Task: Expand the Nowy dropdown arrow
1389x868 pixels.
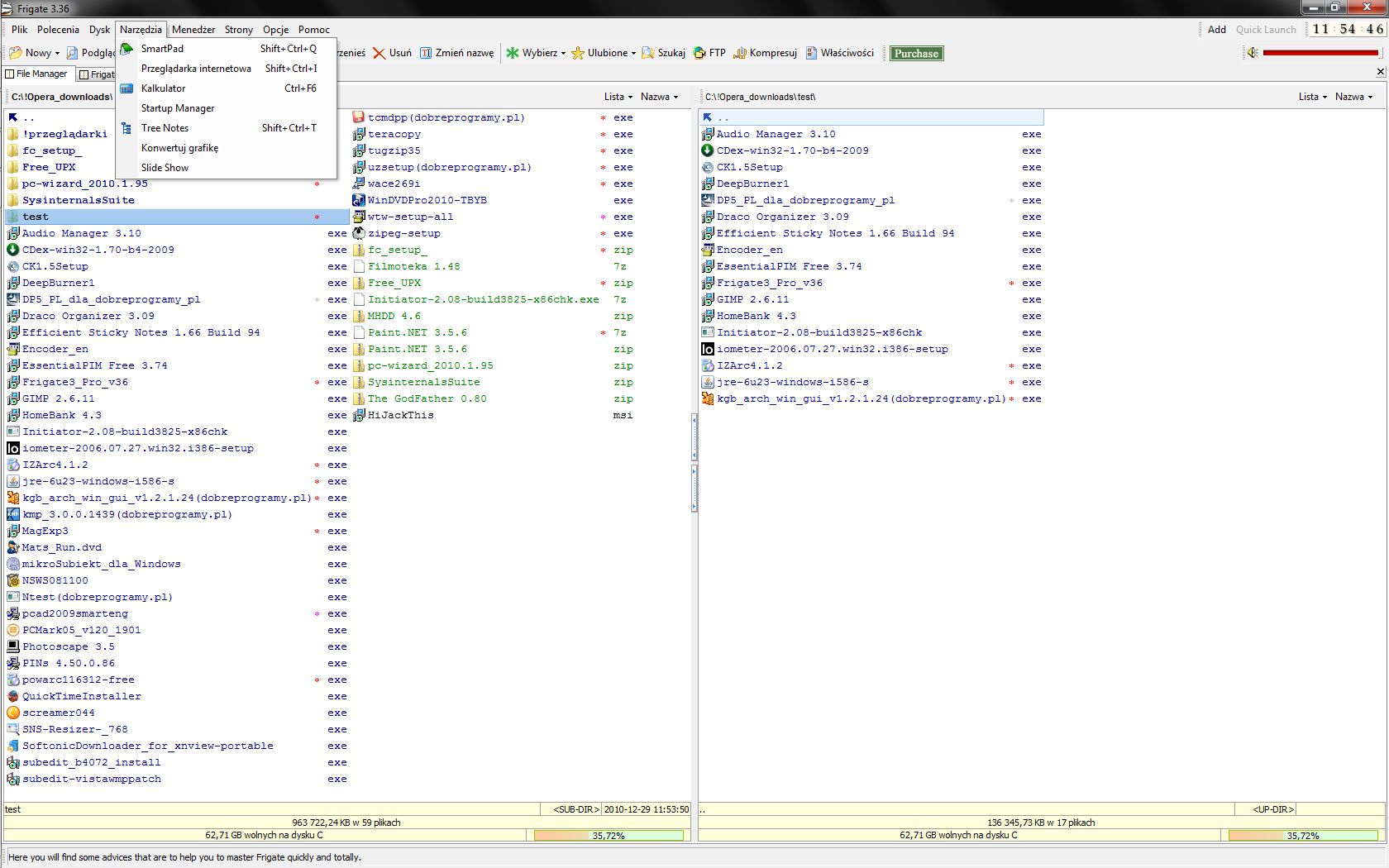Action: pyautogui.click(x=57, y=53)
